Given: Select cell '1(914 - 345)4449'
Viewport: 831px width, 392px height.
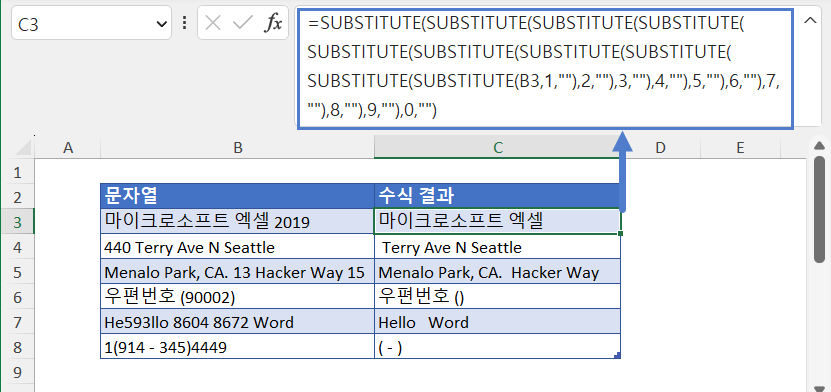Looking at the screenshot, I should tap(237, 346).
